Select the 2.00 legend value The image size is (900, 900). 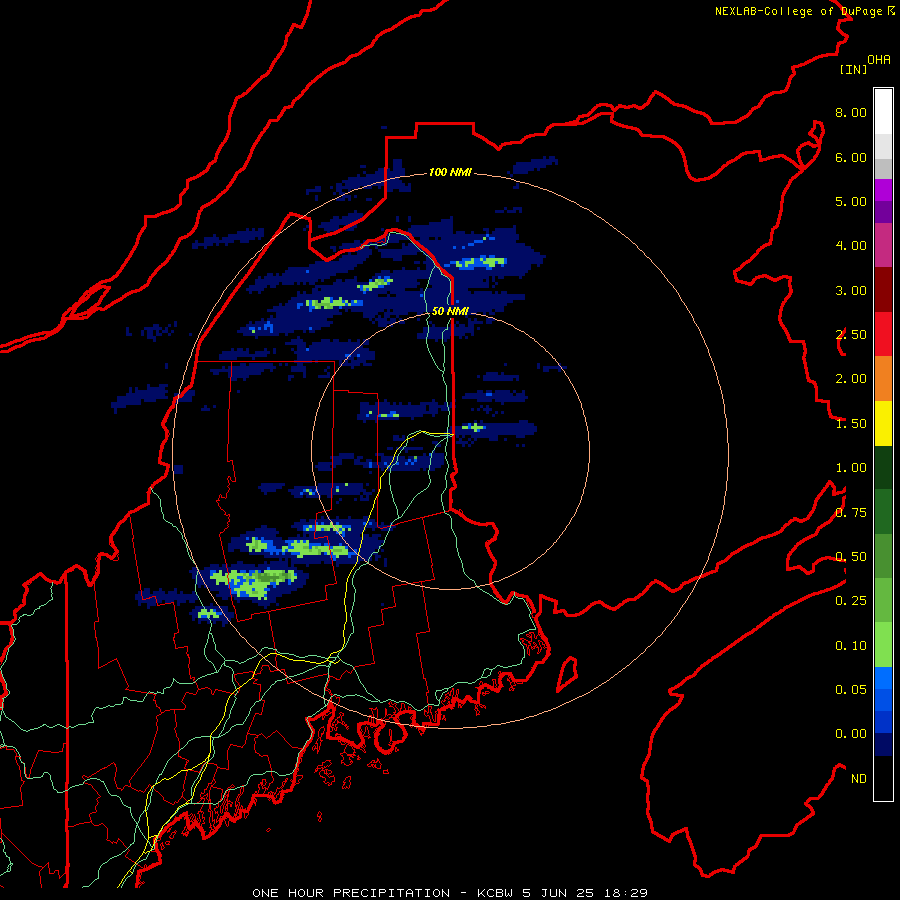[851, 379]
